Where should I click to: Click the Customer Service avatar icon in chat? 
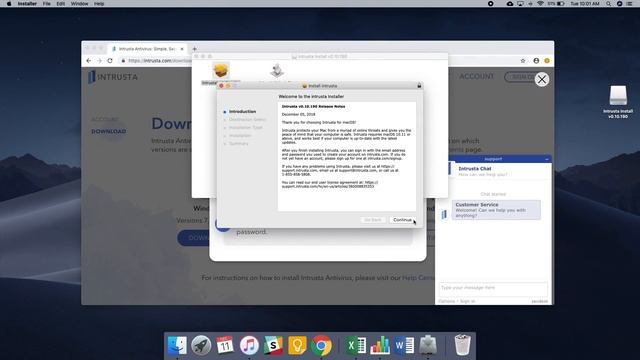[444, 214]
